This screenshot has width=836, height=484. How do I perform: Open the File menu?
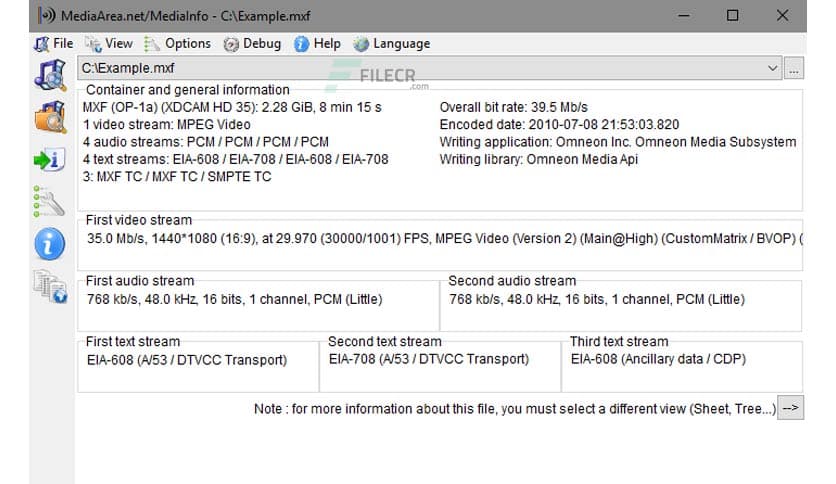tap(53, 44)
